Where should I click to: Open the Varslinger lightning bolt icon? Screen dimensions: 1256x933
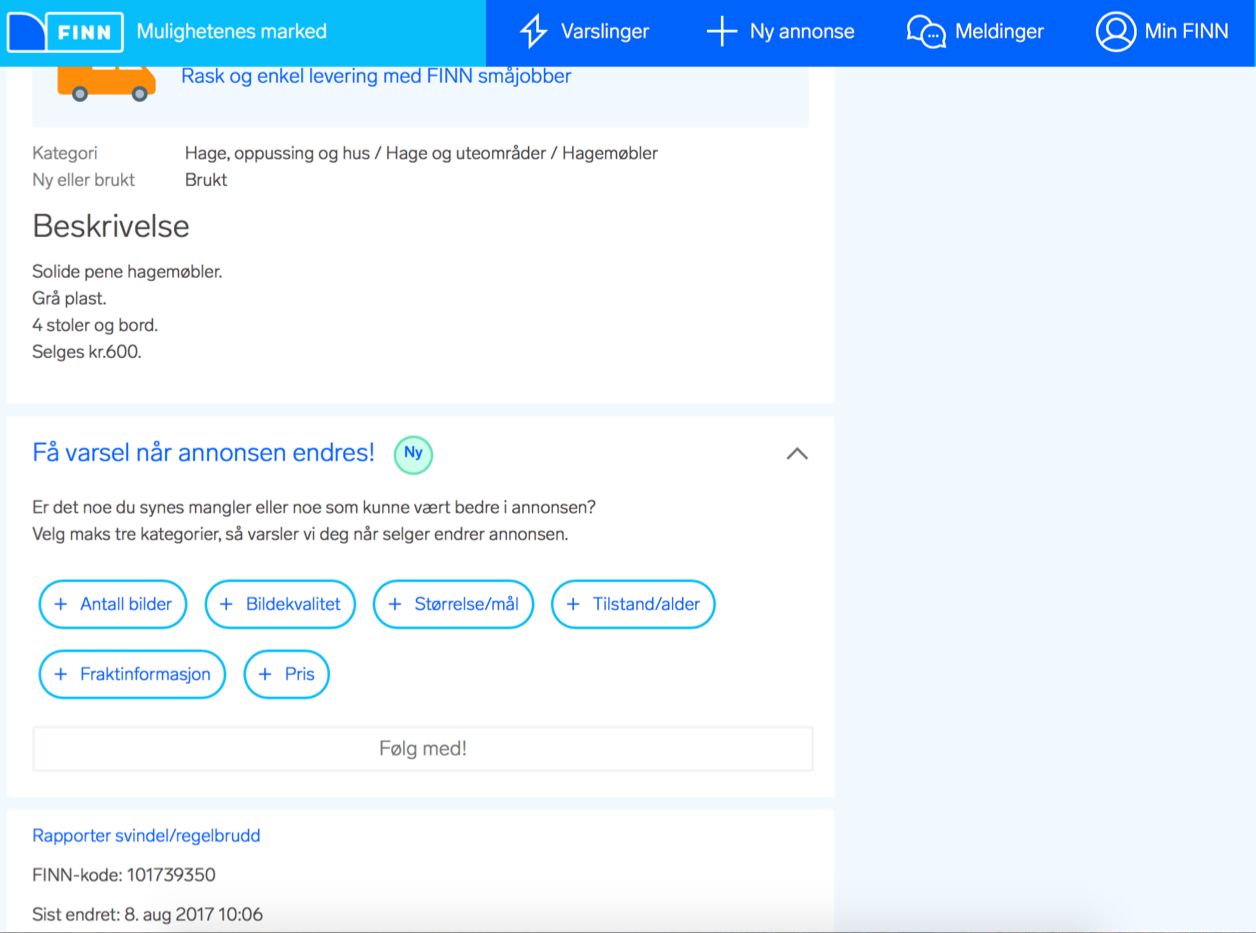(534, 31)
